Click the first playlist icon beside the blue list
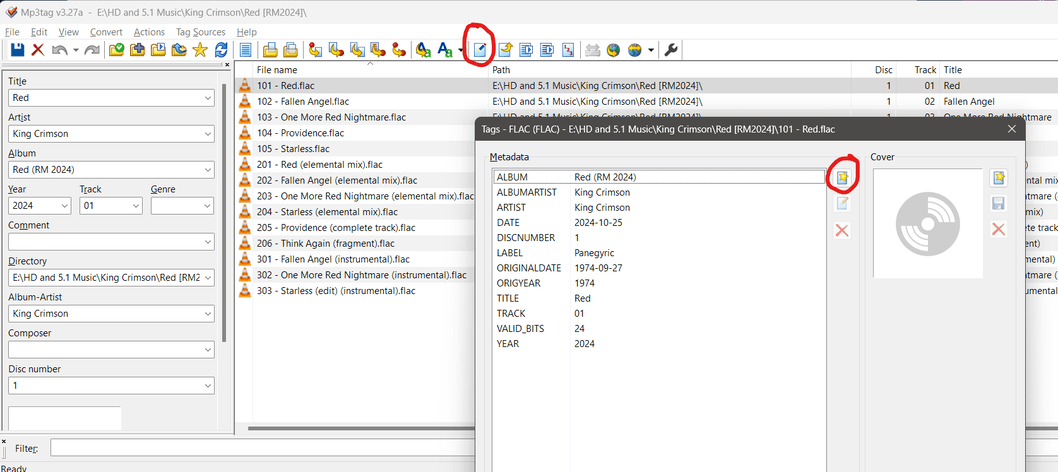Image resolution: width=1058 pixels, height=472 pixels. 270,50
